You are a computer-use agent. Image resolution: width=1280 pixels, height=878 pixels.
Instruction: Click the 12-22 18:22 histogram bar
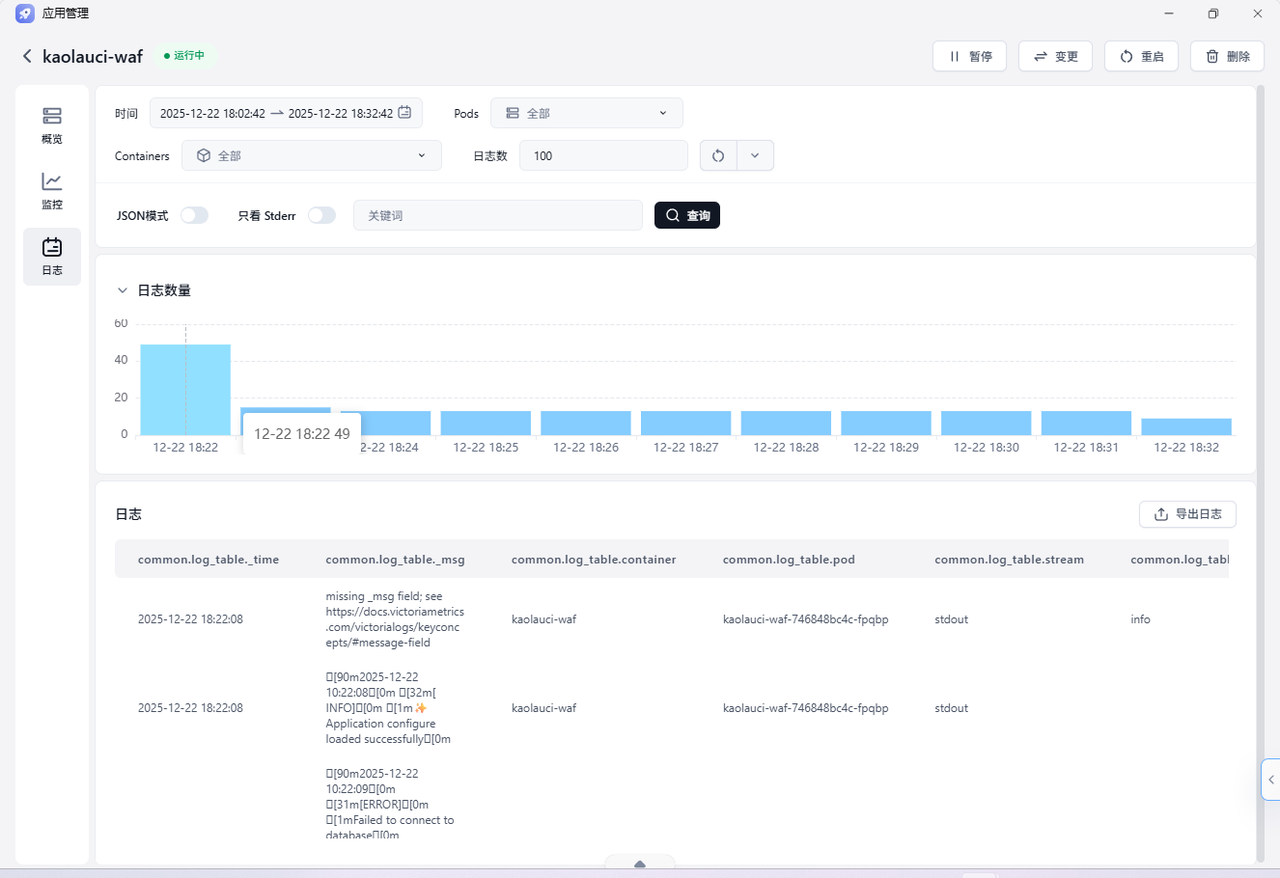[x=185, y=389]
